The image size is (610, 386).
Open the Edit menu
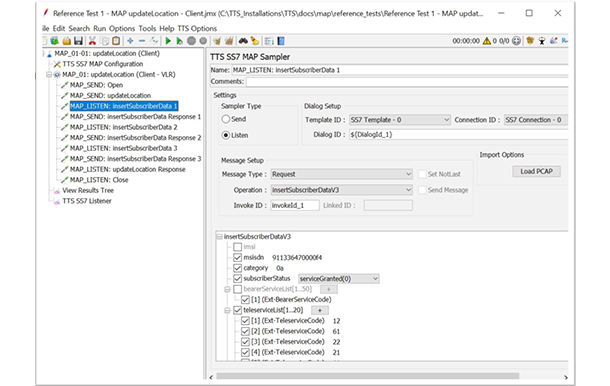point(59,28)
